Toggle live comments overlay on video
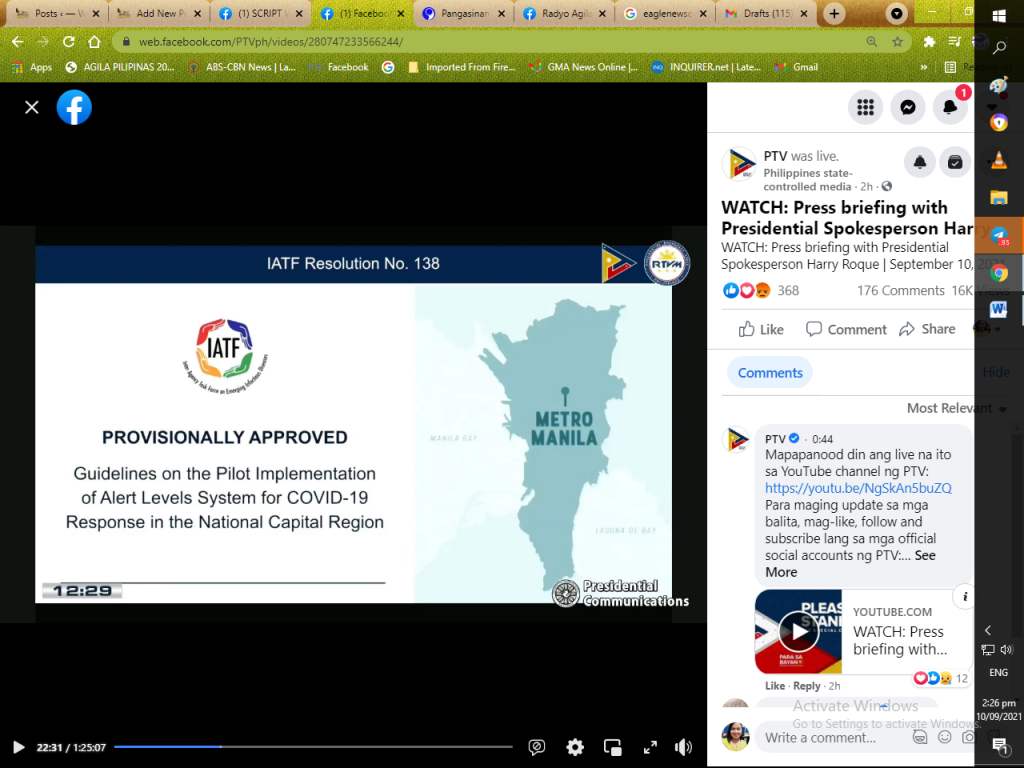The width and height of the screenshot is (1024, 768). pyautogui.click(x=537, y=747)
